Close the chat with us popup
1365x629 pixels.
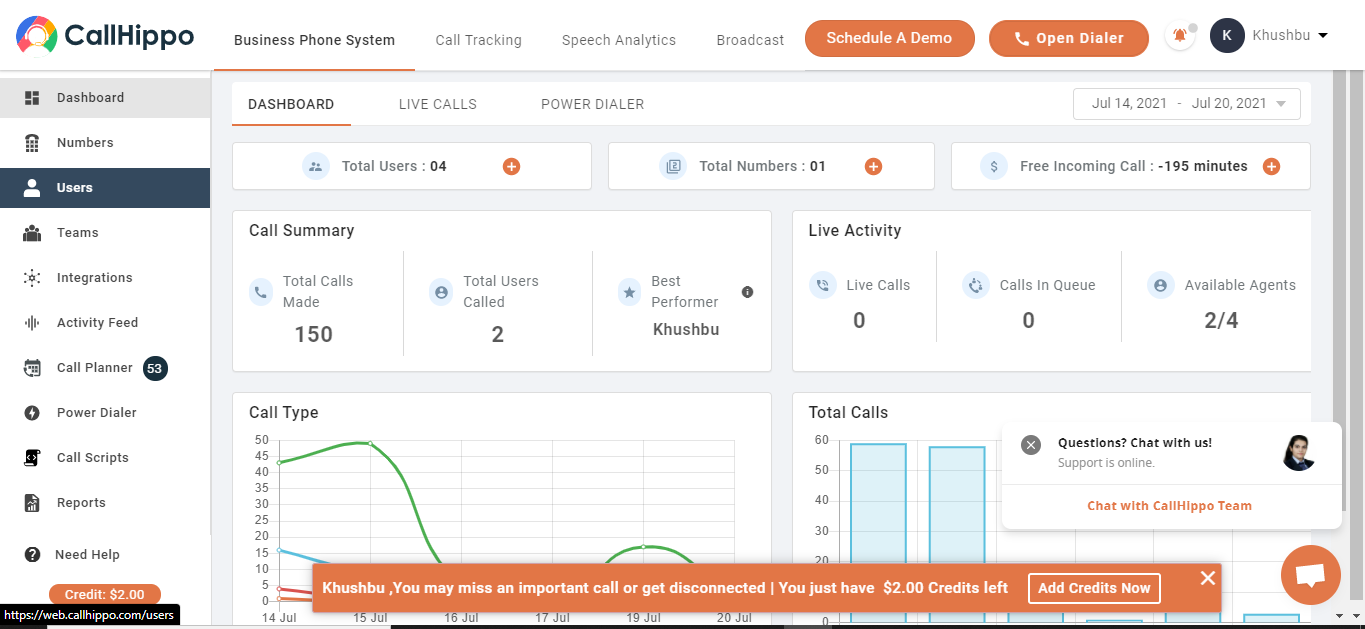[x=1031, y=445]
